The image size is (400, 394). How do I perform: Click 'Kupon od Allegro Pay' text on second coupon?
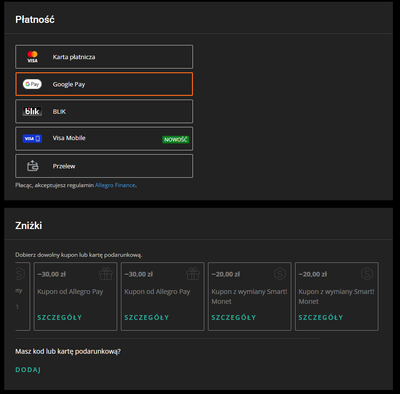(157, 292)
